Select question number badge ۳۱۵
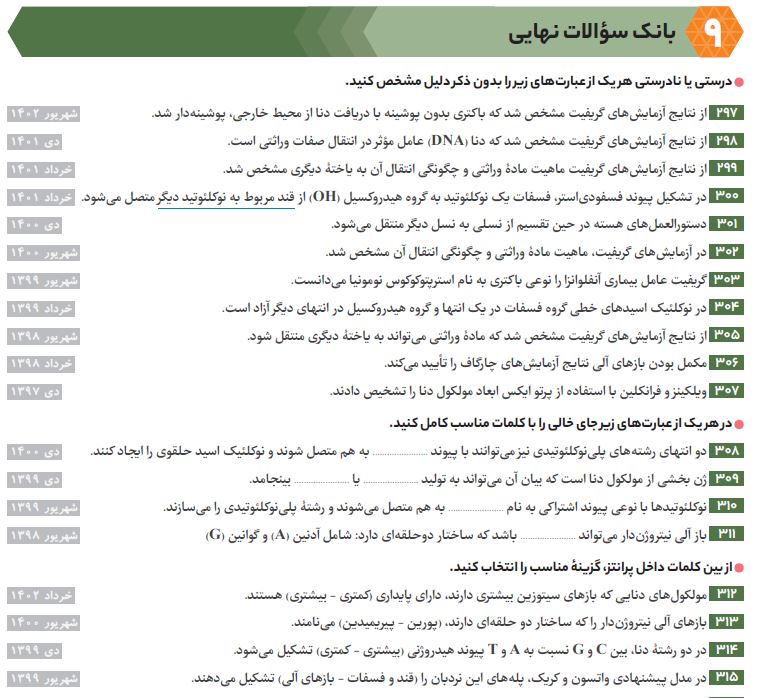The width and height of the screenshot is (761, 698). (726, 677)
